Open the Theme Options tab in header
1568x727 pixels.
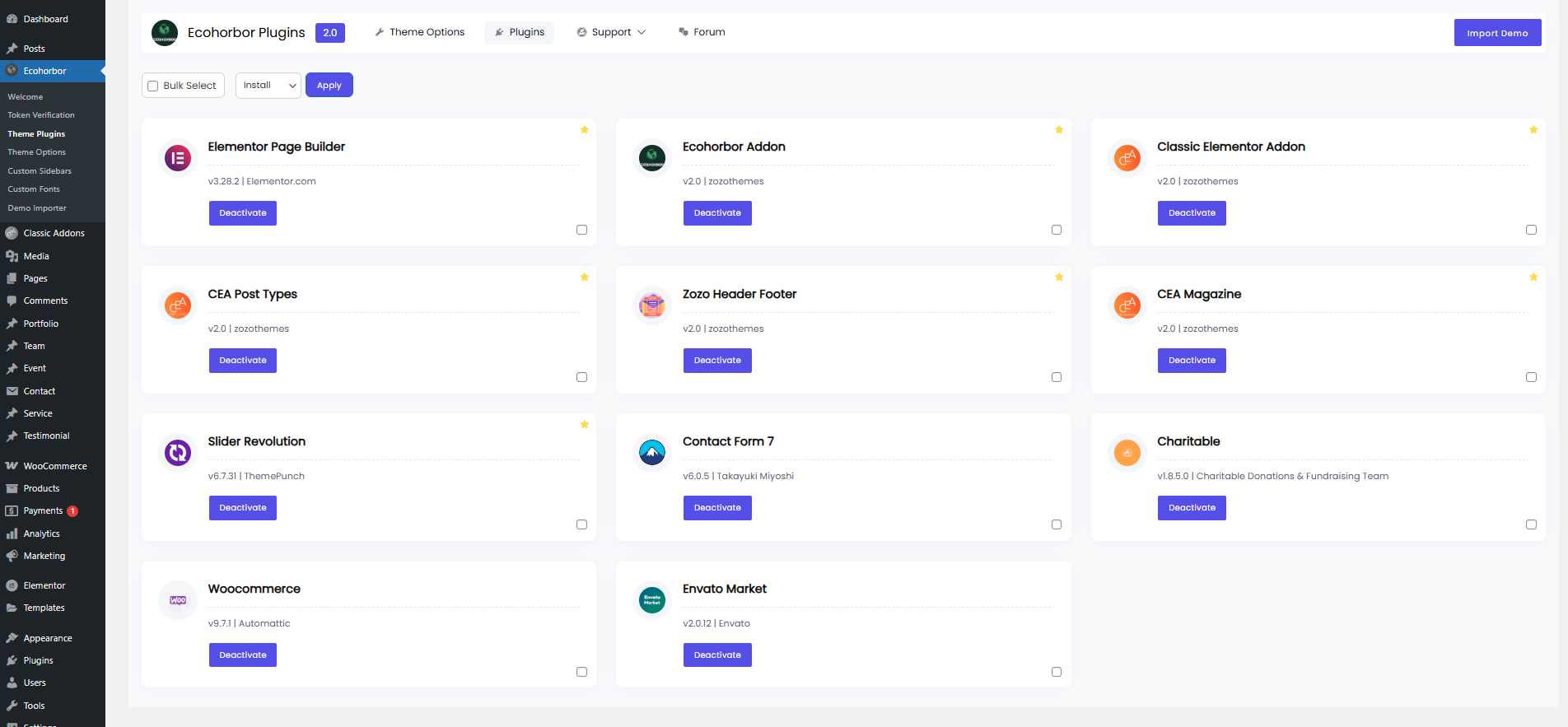[x=419, y=32]
